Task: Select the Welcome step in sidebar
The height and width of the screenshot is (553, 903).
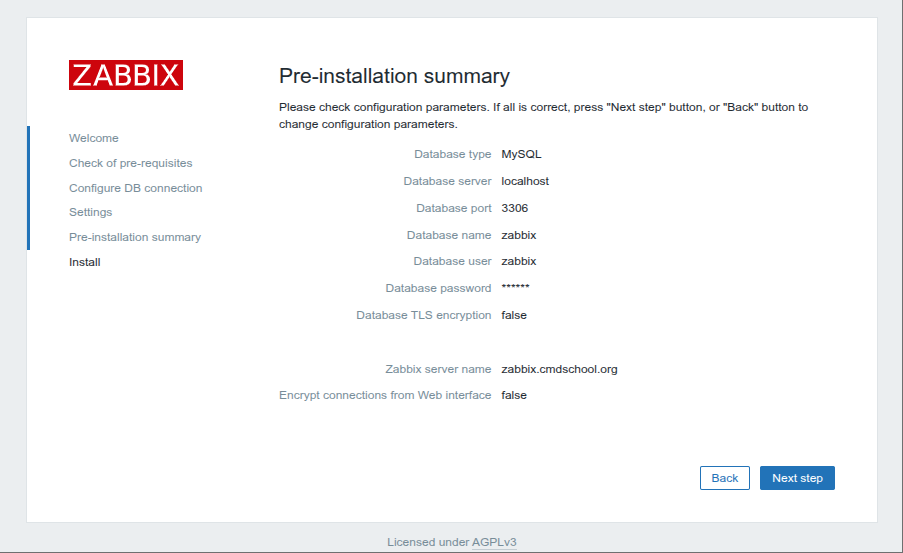Action: [94, 138]
